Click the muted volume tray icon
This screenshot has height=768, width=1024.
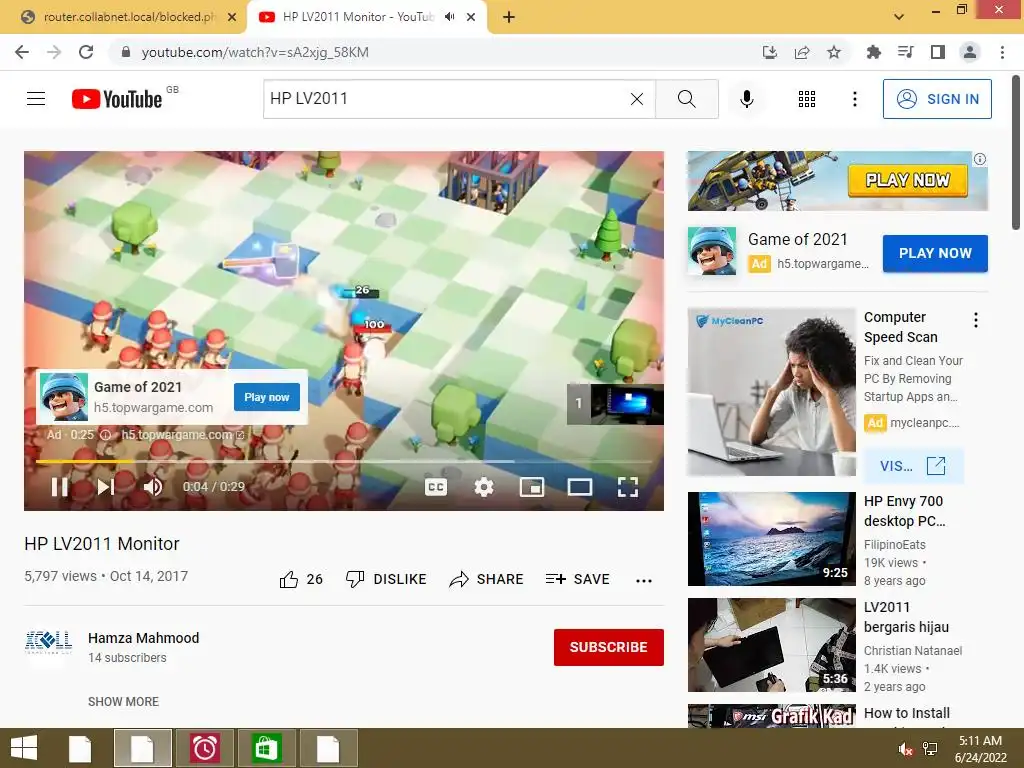click(905, 749)
